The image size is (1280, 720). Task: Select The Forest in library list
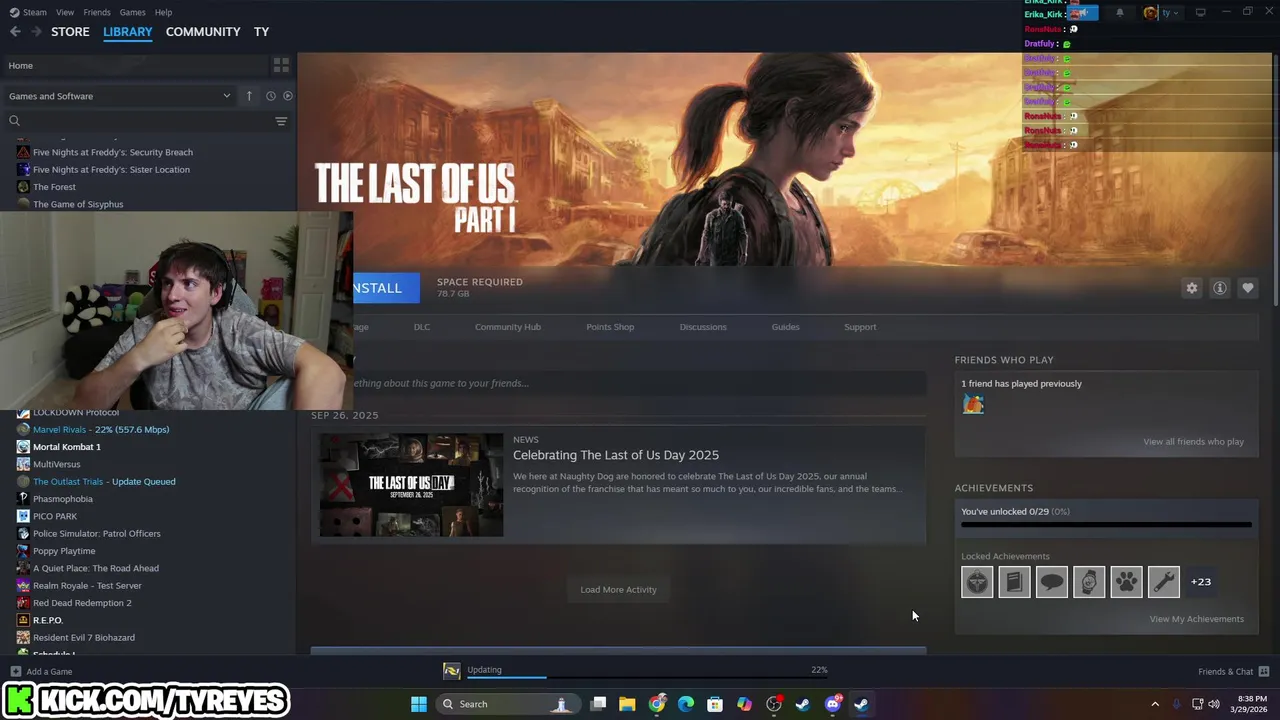[x=54, y=187]
